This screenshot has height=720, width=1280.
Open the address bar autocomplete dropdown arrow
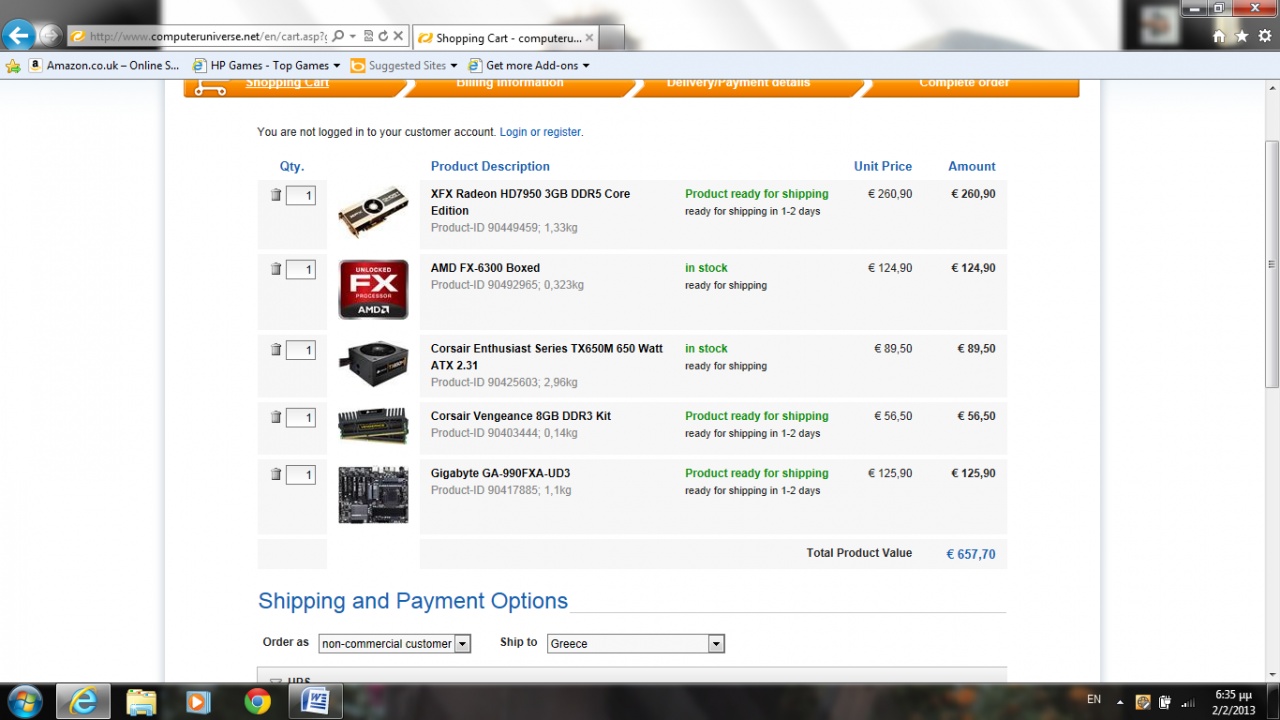point(353,36)
